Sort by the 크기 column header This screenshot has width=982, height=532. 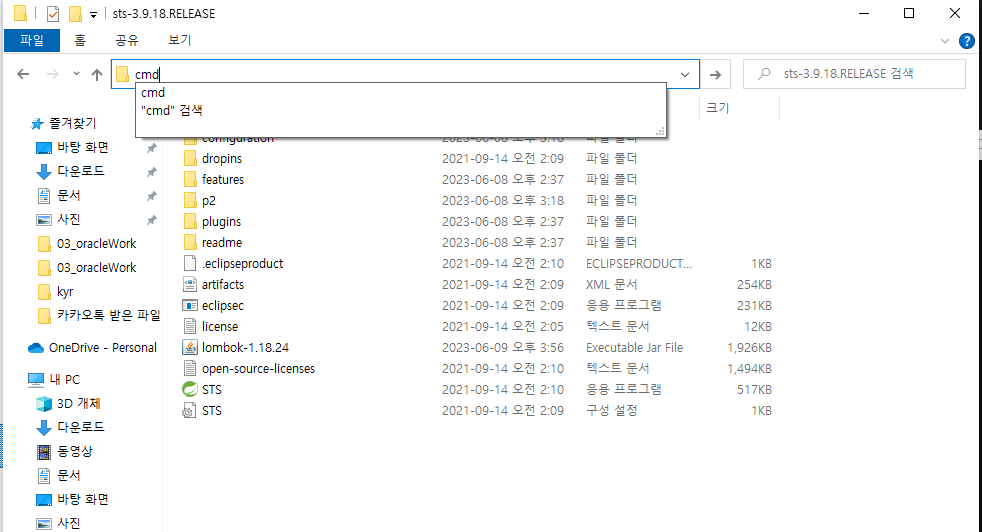pos(718,108)
